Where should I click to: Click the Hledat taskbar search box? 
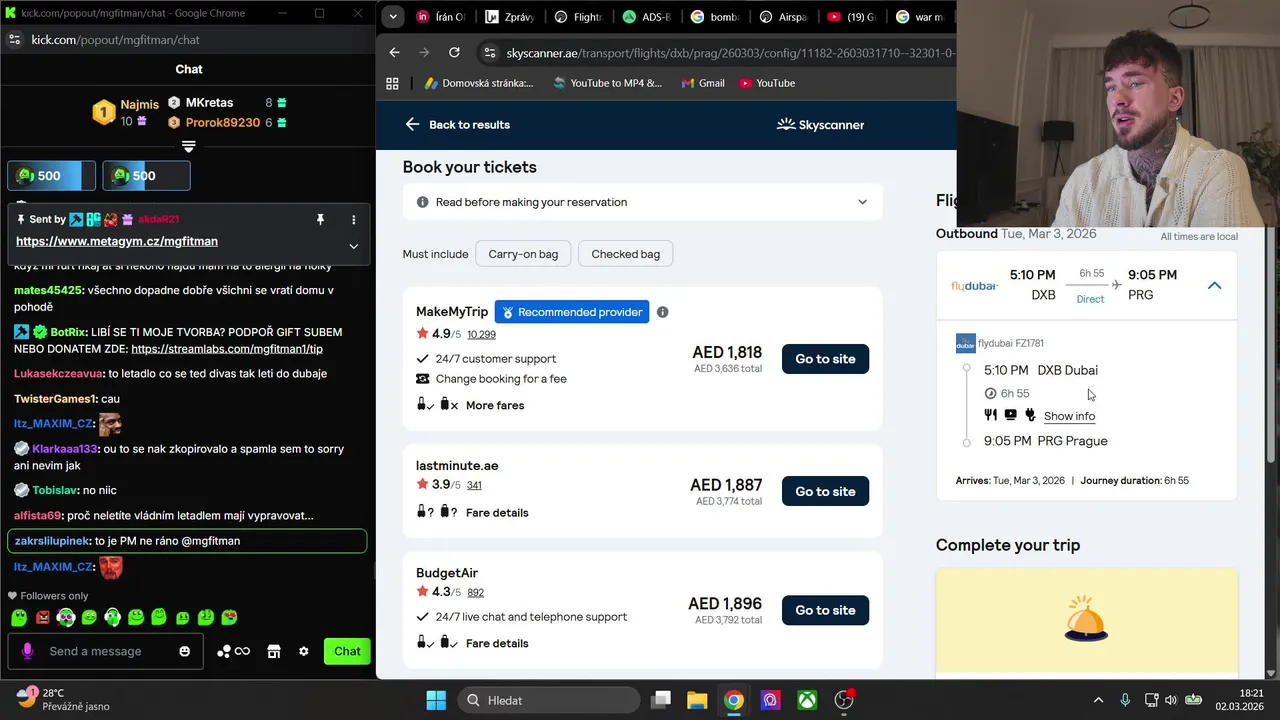click(550, 700)
